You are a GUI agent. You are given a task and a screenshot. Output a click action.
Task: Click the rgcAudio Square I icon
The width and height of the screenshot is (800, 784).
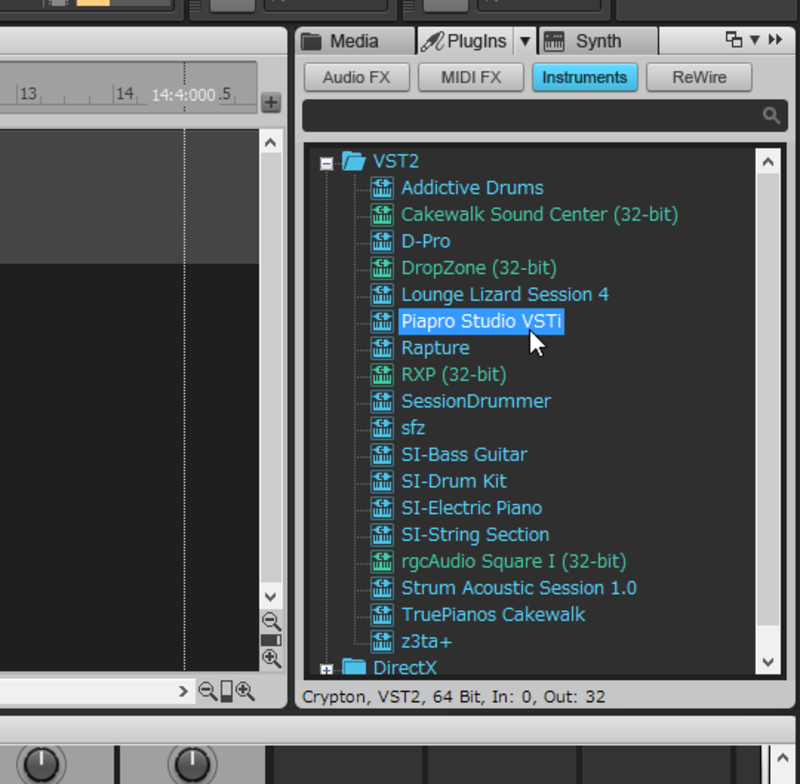[382, 561]
